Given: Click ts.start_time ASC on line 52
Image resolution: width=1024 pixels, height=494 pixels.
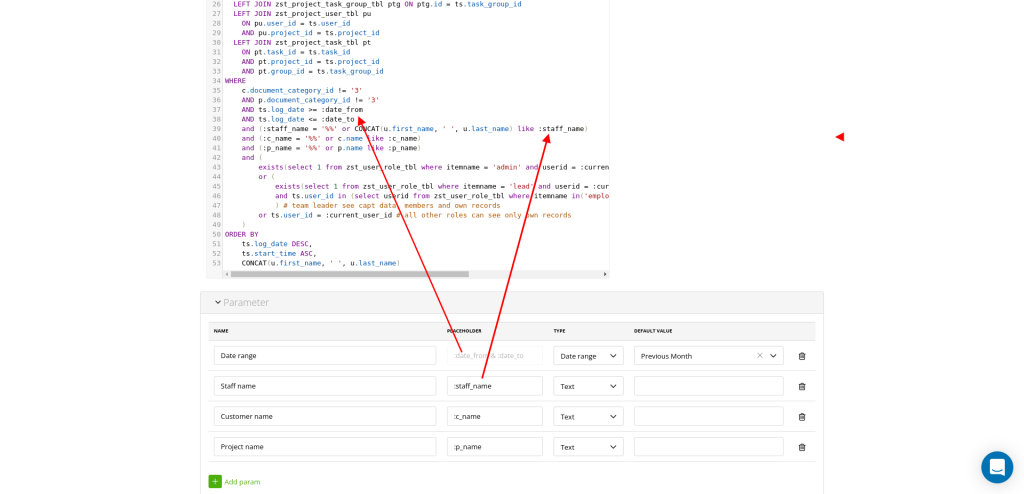Looking at the screenshot, I should 279,254.
